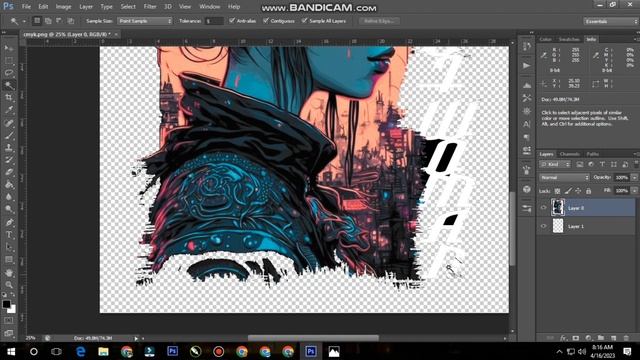Select the Eraser tool
Viewport: 640px width, 360px height.
(9, 172)
